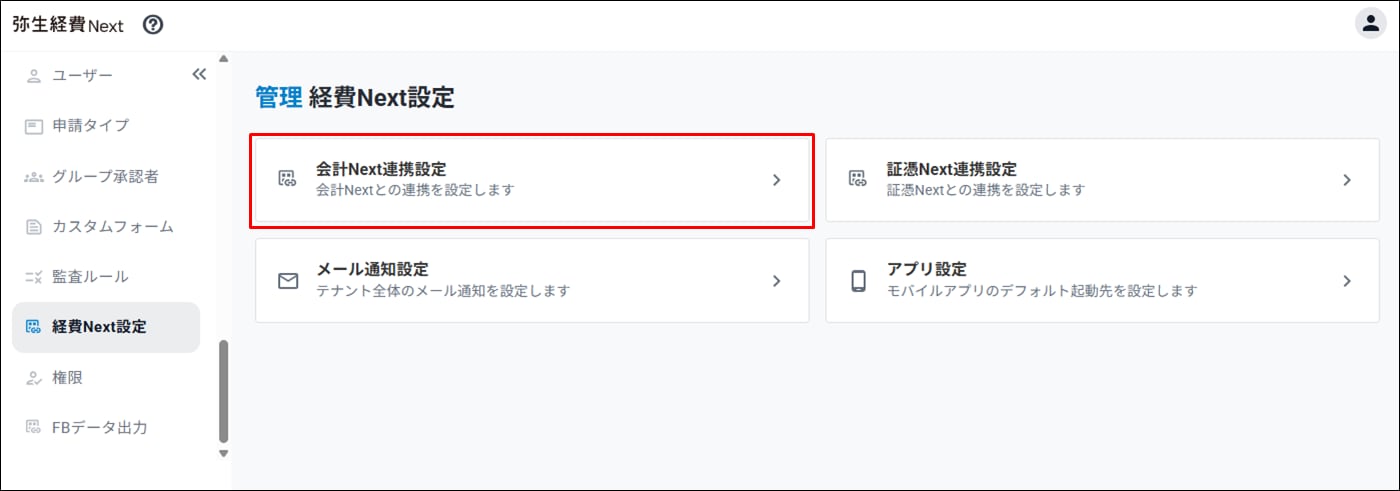Open FBデータ出力 from the sidebar

pos(99,428)
